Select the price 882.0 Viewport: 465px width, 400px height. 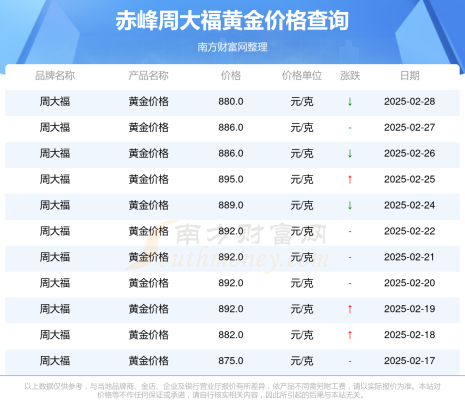(x=231, y=335)
